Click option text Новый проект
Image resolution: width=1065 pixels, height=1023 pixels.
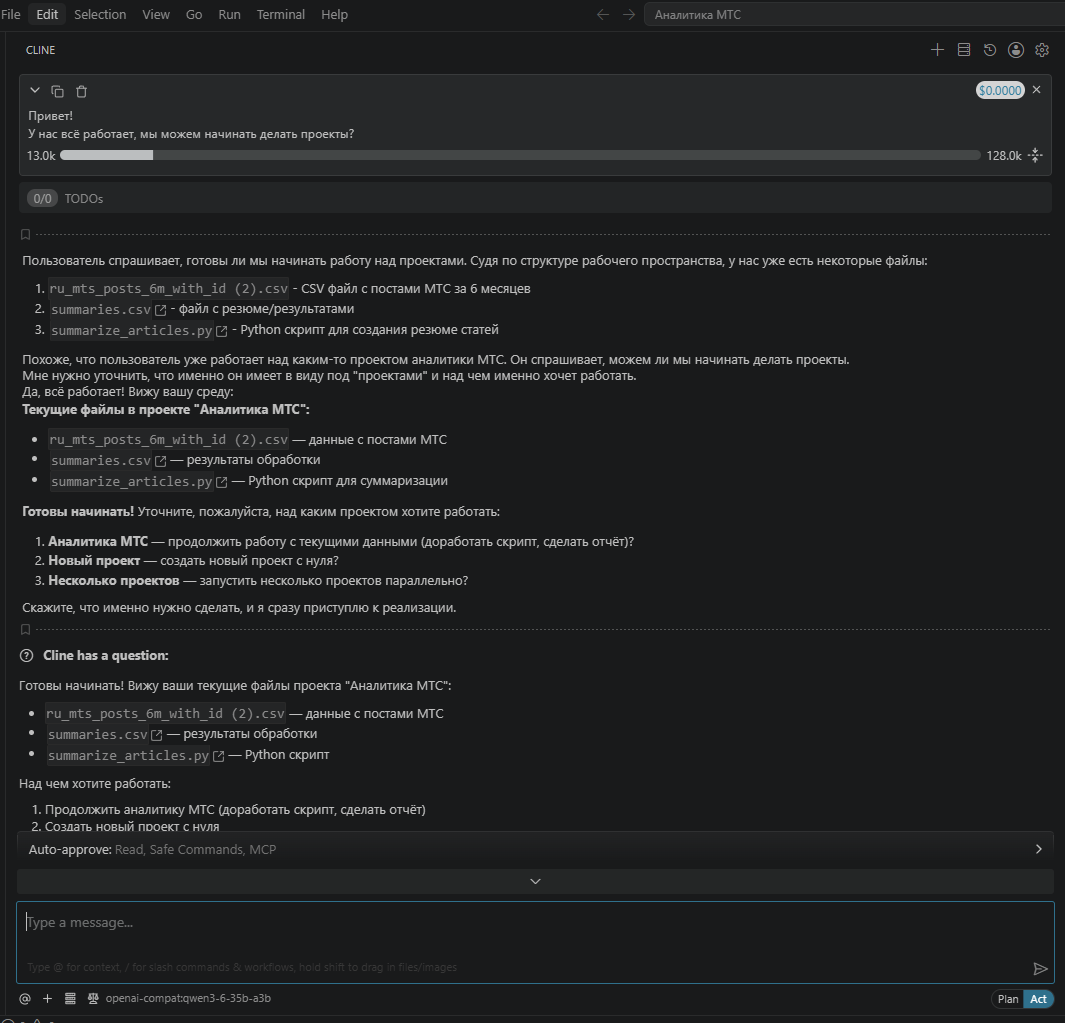click(x=94, y=561)
